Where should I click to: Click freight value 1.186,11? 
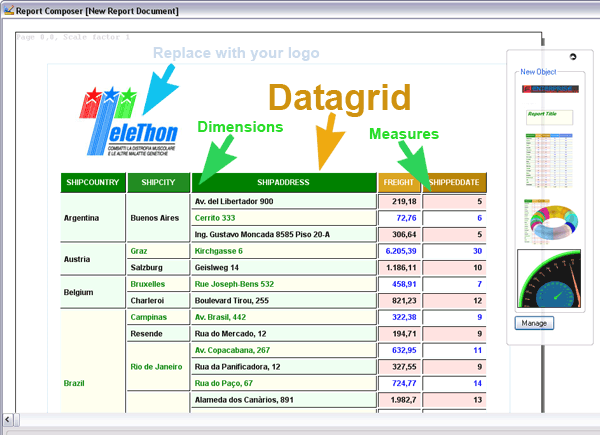(x=399, y=267)
